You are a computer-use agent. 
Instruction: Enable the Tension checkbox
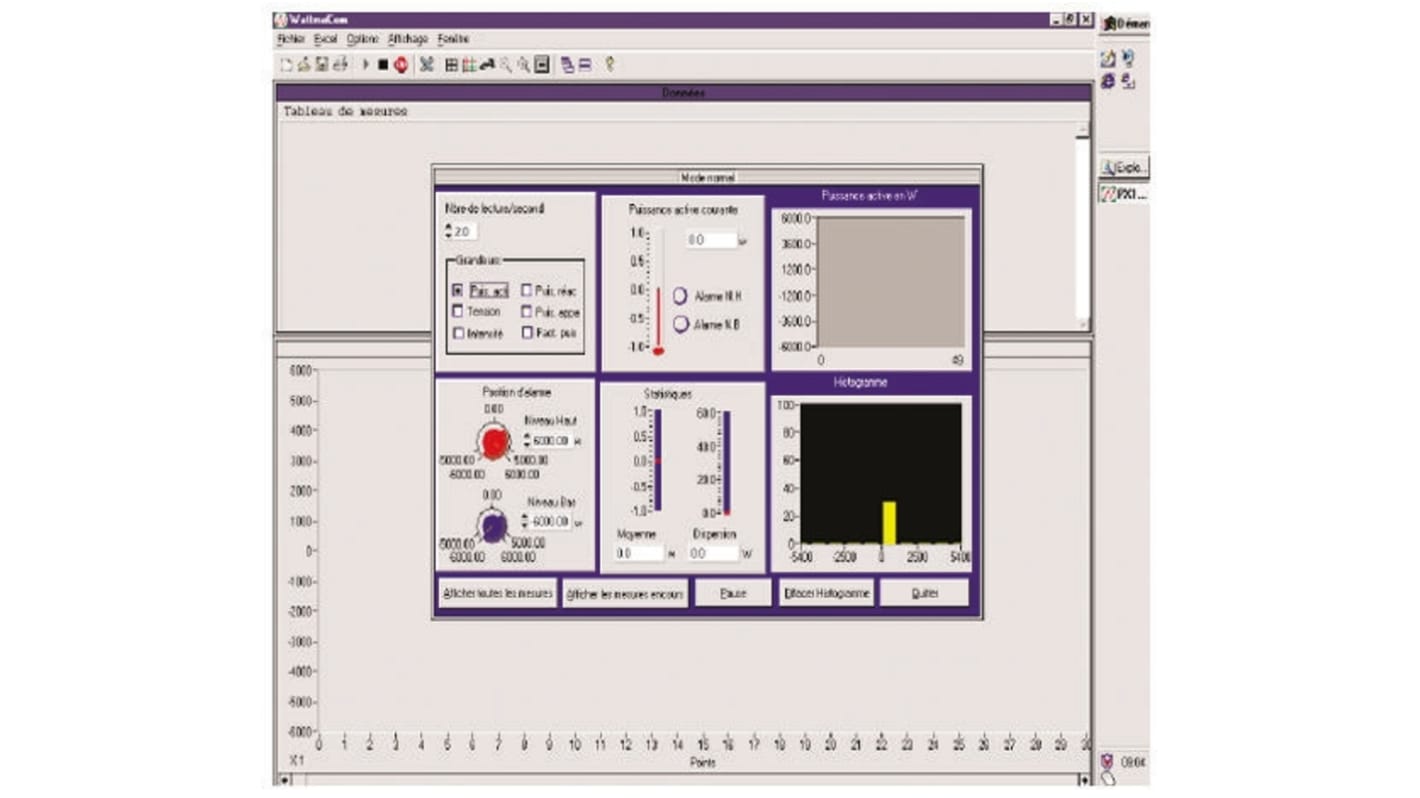[x=458, y=311]
